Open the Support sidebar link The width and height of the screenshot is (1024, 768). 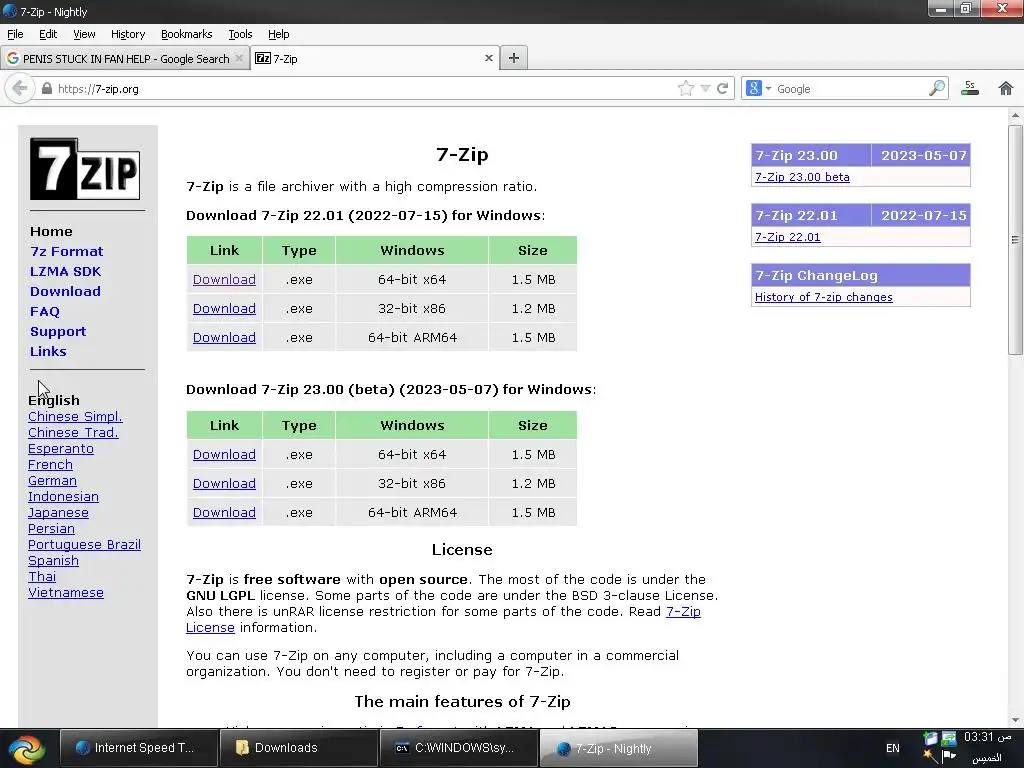(x=58, y=332)
